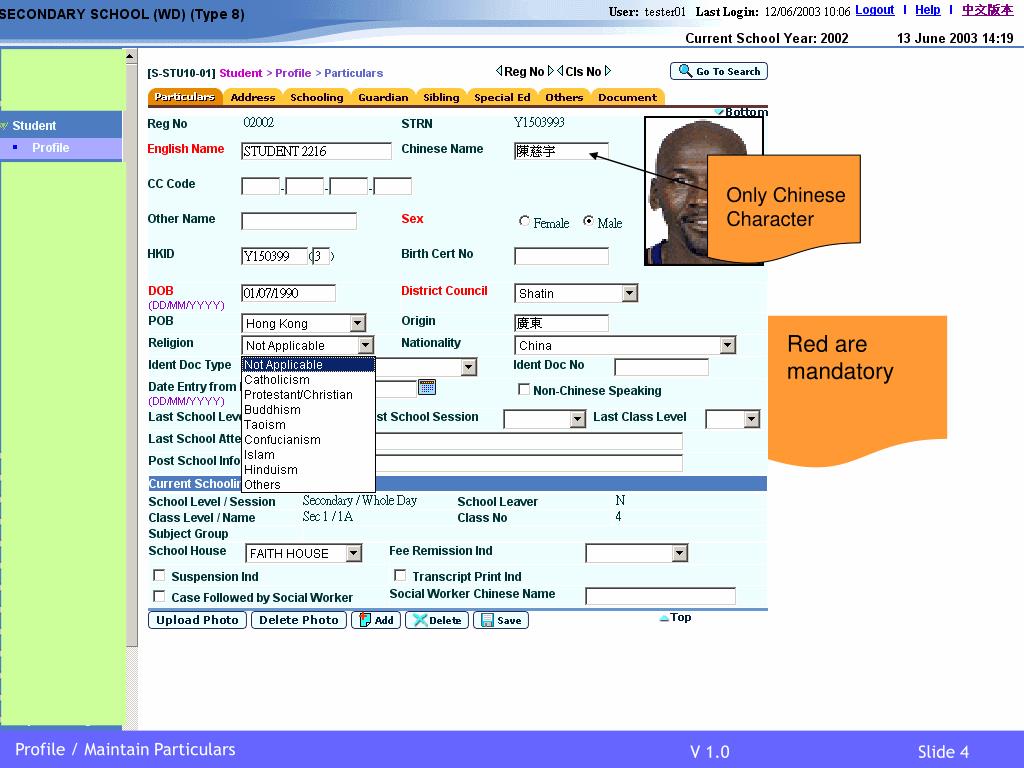Viewport: 1024px width, 768px height.
Task: Choose Confucianism from religion list
Action: [308, 440]
